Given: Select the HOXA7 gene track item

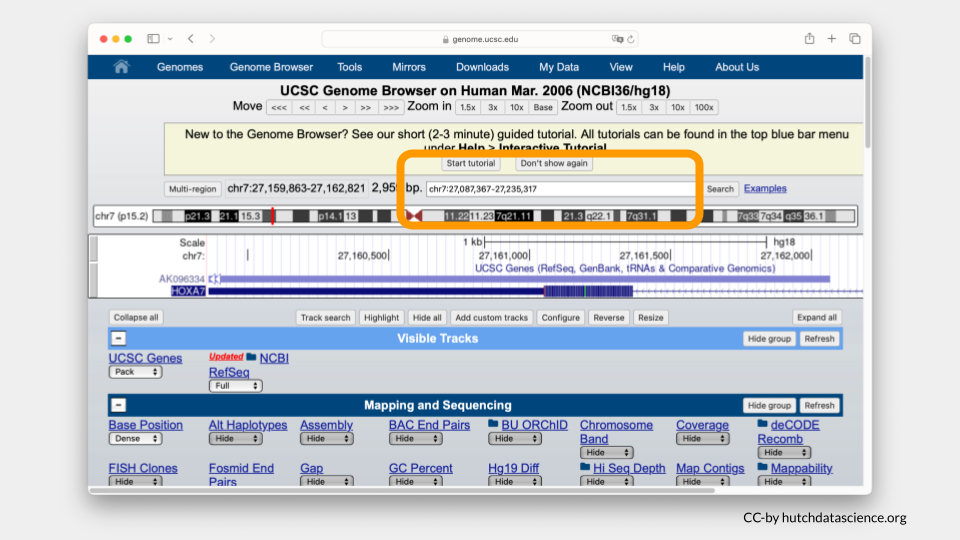Looking at the screenshot, I should click(x=188, y=291).
